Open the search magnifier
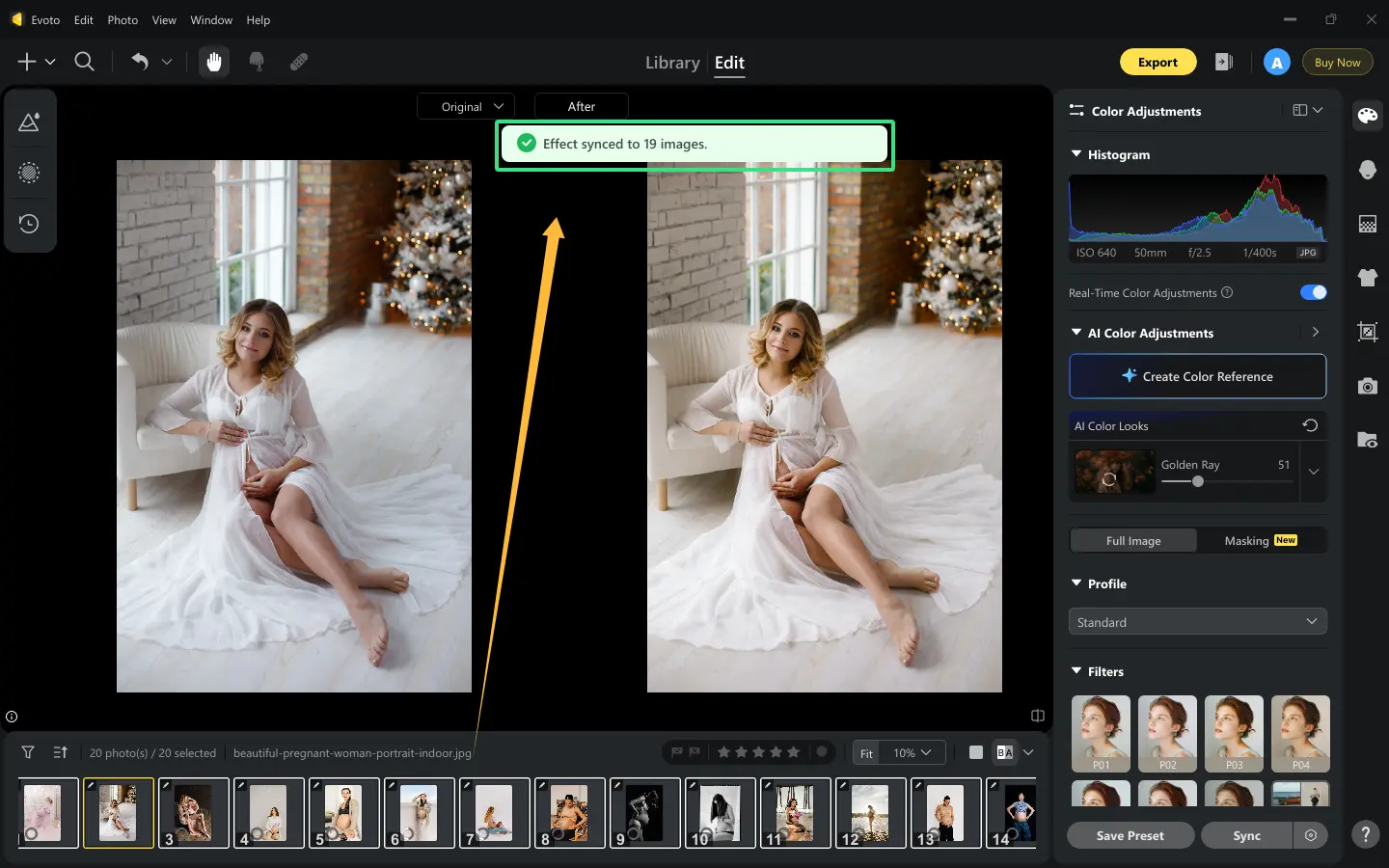Viewport: 1389px width, 868px height. coord(85,62)
